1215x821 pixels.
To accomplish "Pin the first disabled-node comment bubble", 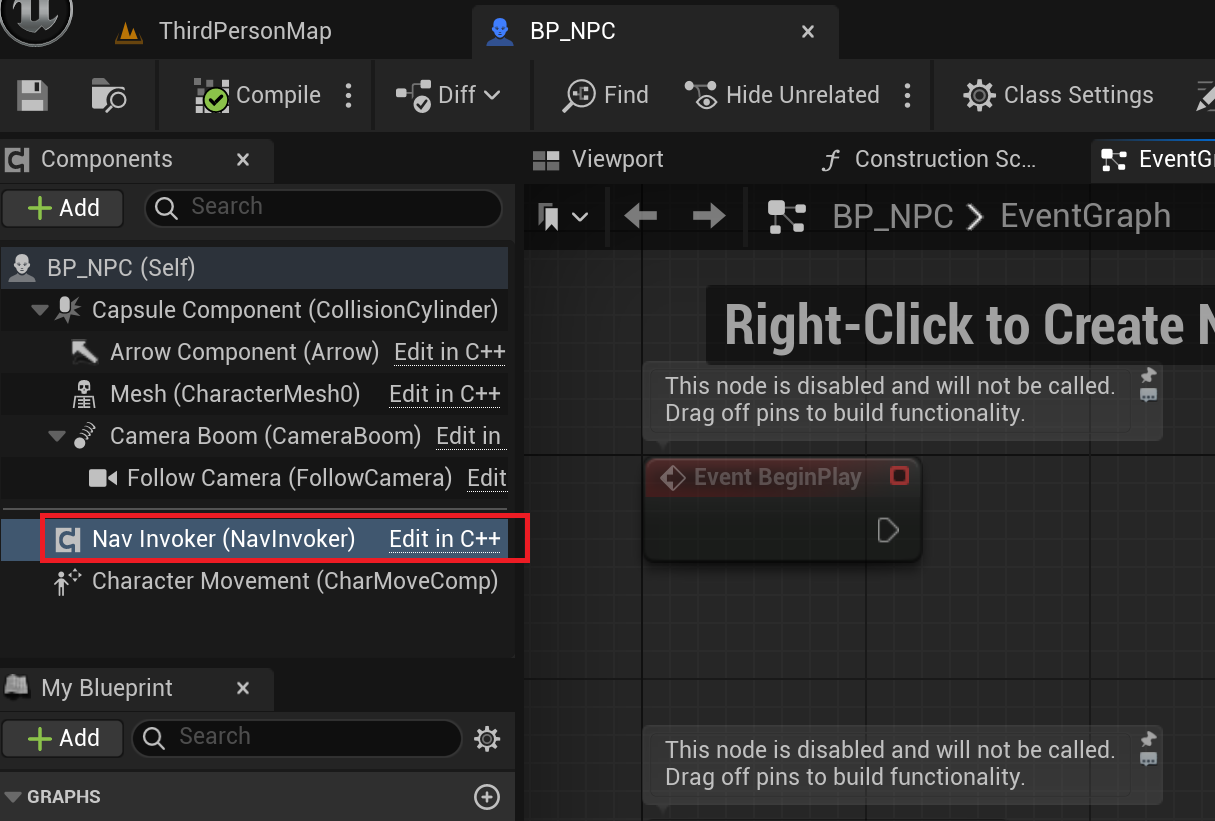I will pyautogui.click(x=1148, y=375).
